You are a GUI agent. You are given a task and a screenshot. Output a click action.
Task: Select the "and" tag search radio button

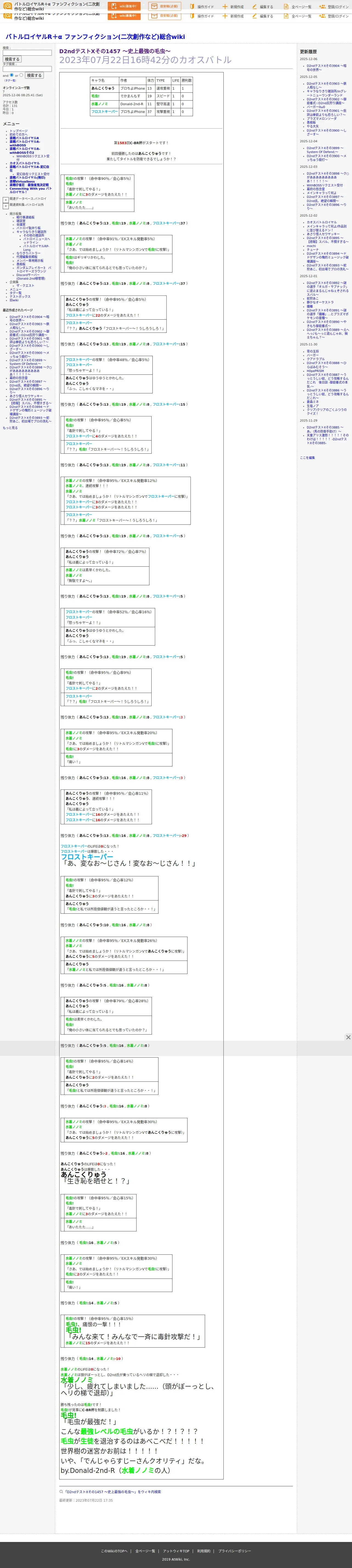[x=12, y=75]
